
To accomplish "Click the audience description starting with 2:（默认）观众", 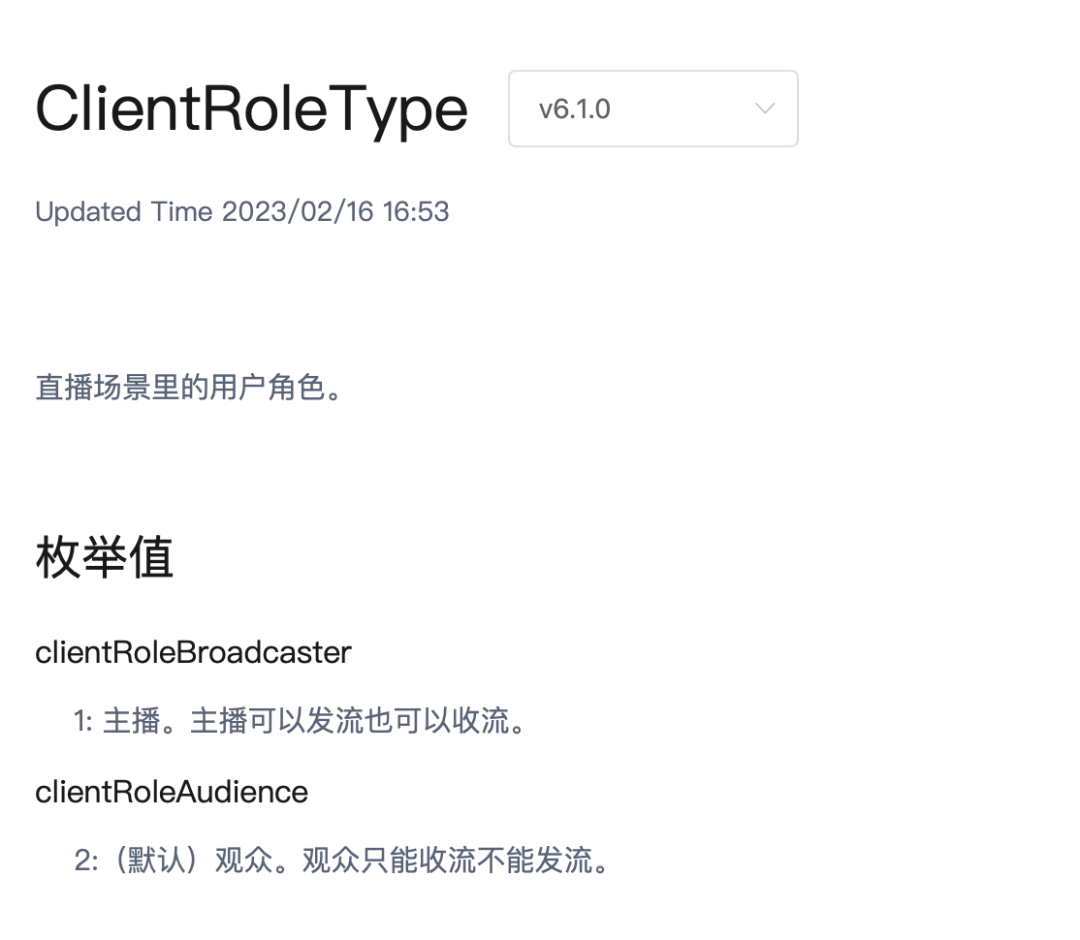I will point(342,860).
